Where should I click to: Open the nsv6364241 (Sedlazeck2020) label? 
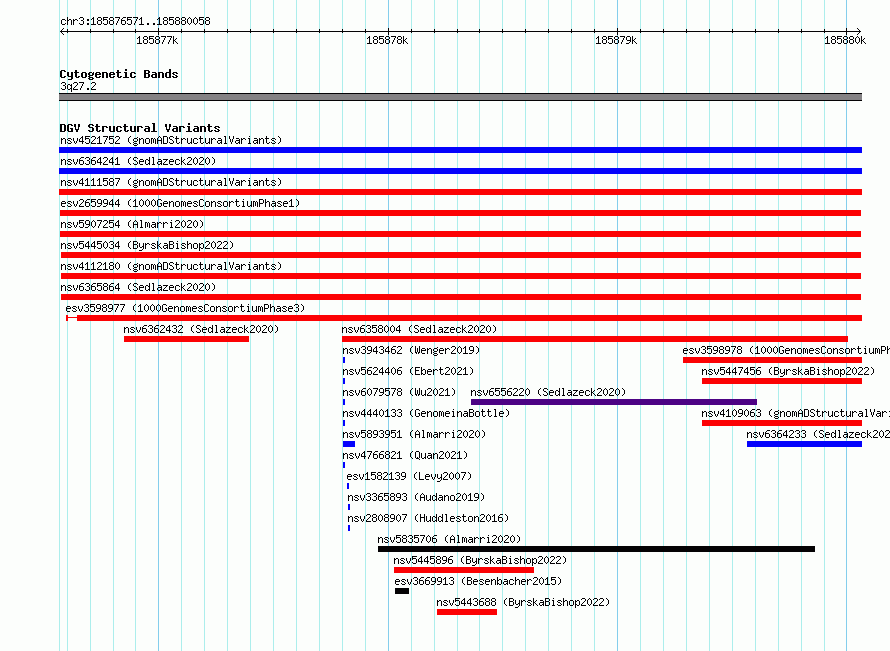pyautogui.click(x=138, y=161)
